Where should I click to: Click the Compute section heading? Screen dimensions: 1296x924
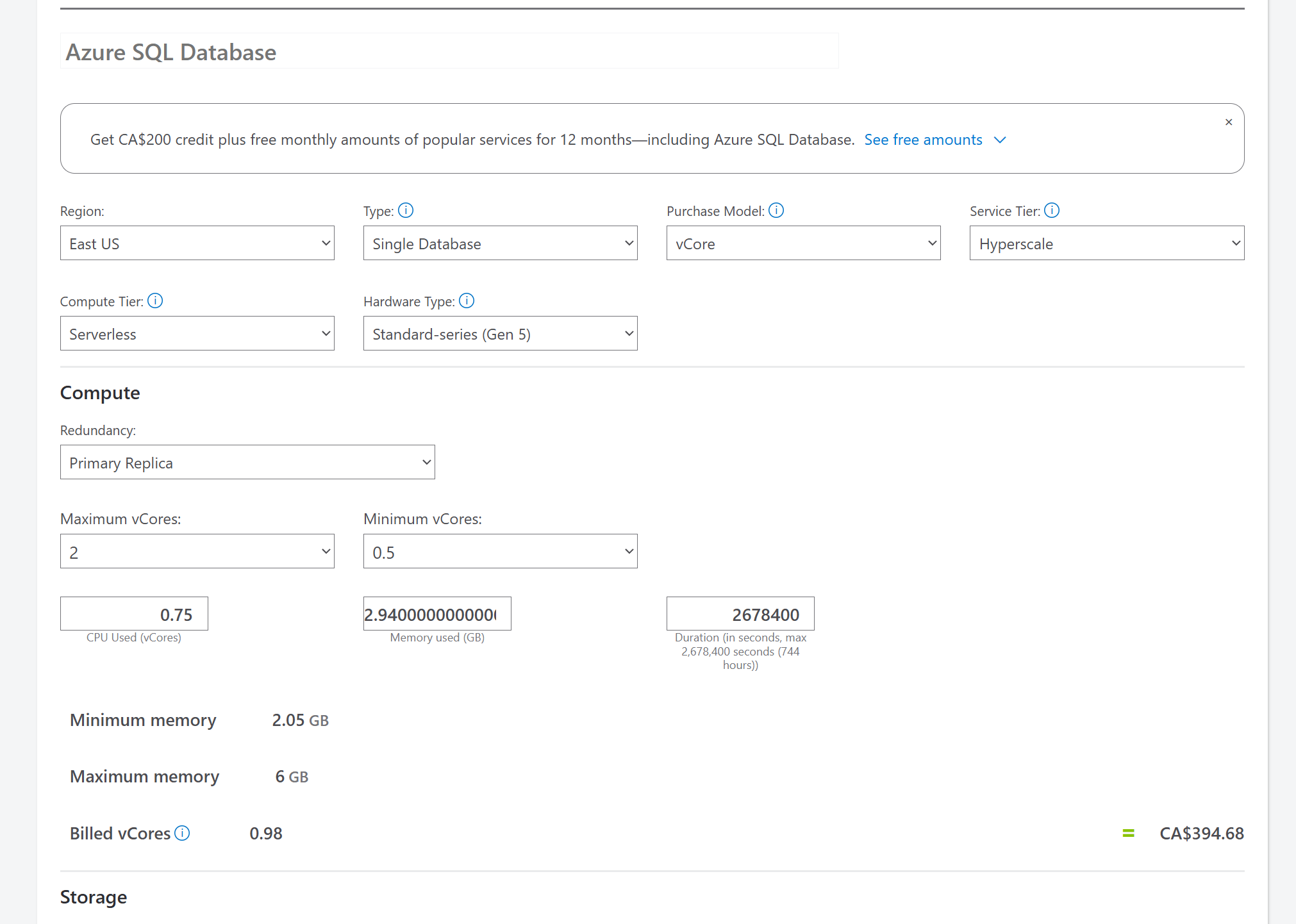tap(100, 393)
